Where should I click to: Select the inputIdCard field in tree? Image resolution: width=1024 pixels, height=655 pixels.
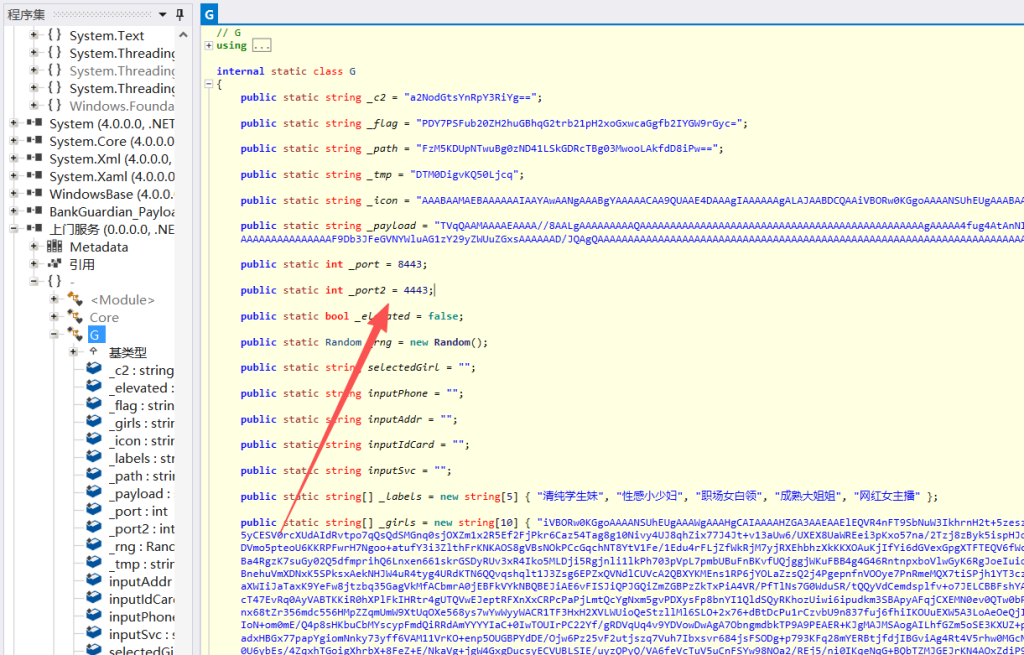[x=141, y=599]
